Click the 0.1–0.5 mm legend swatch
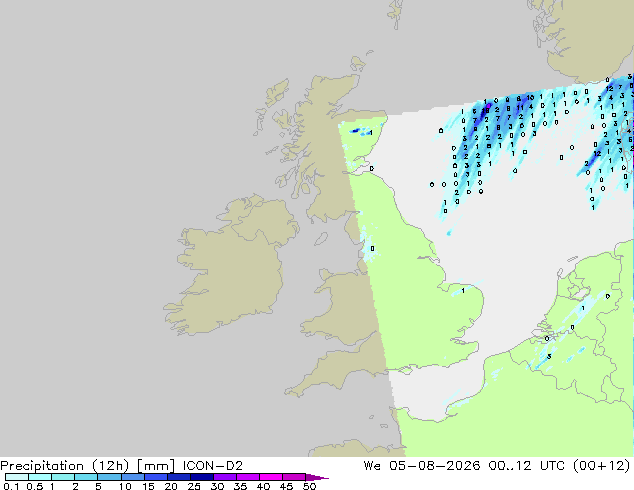Screen dimensions: 634x490 [17, 477]
